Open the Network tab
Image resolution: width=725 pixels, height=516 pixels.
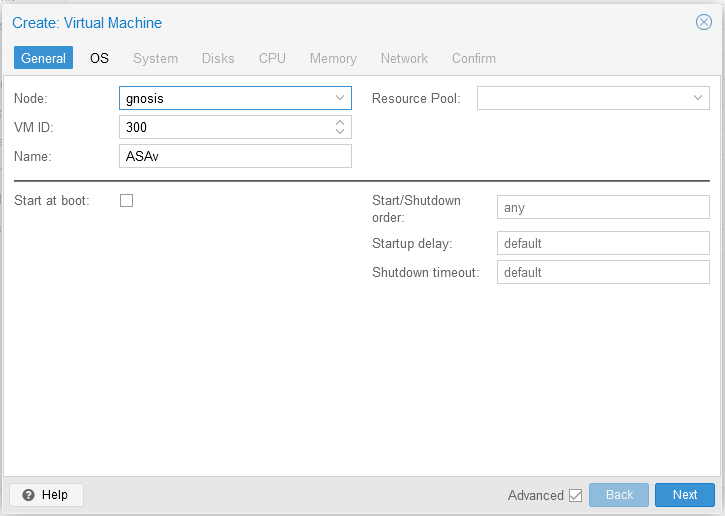tap(404, 58)
